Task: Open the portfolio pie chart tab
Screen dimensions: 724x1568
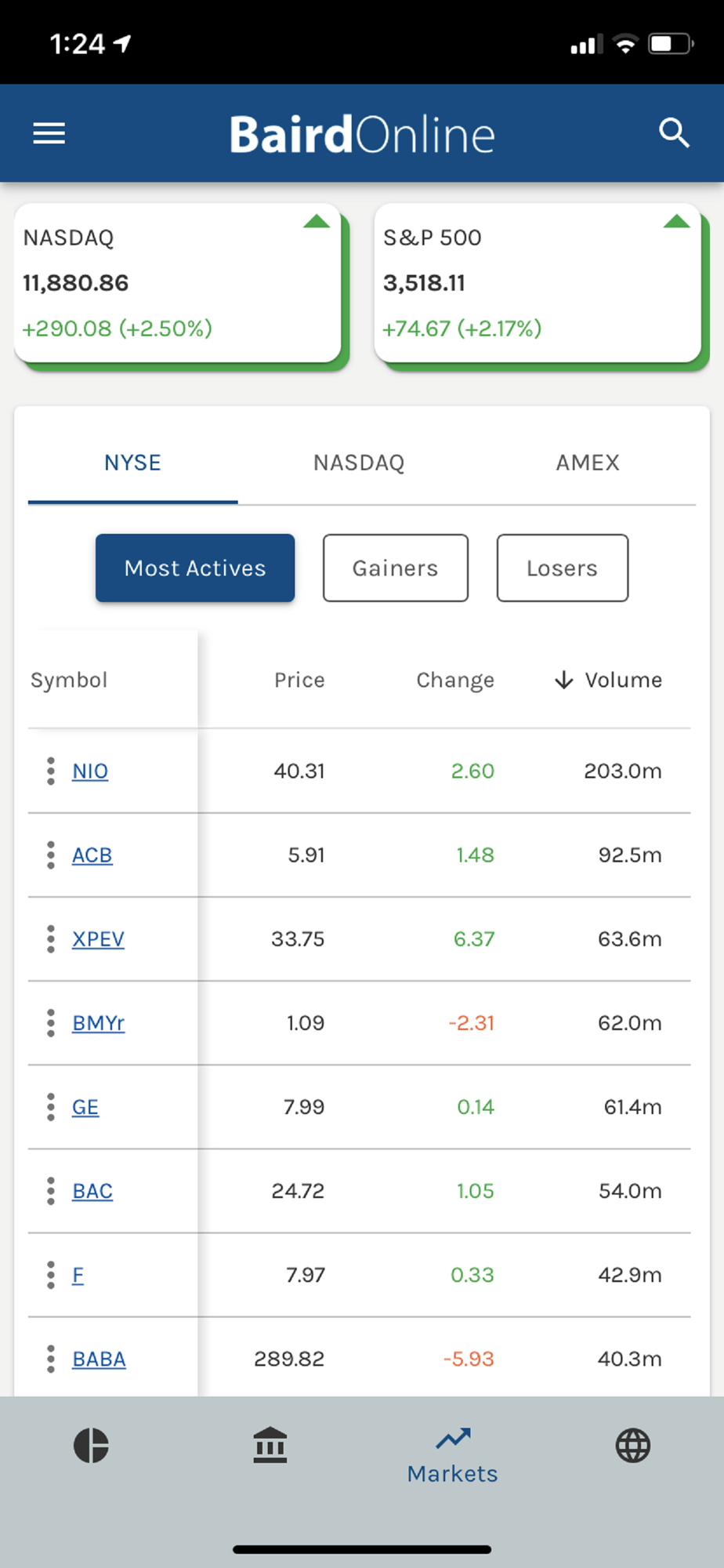Action: (x=91, y=1445)
